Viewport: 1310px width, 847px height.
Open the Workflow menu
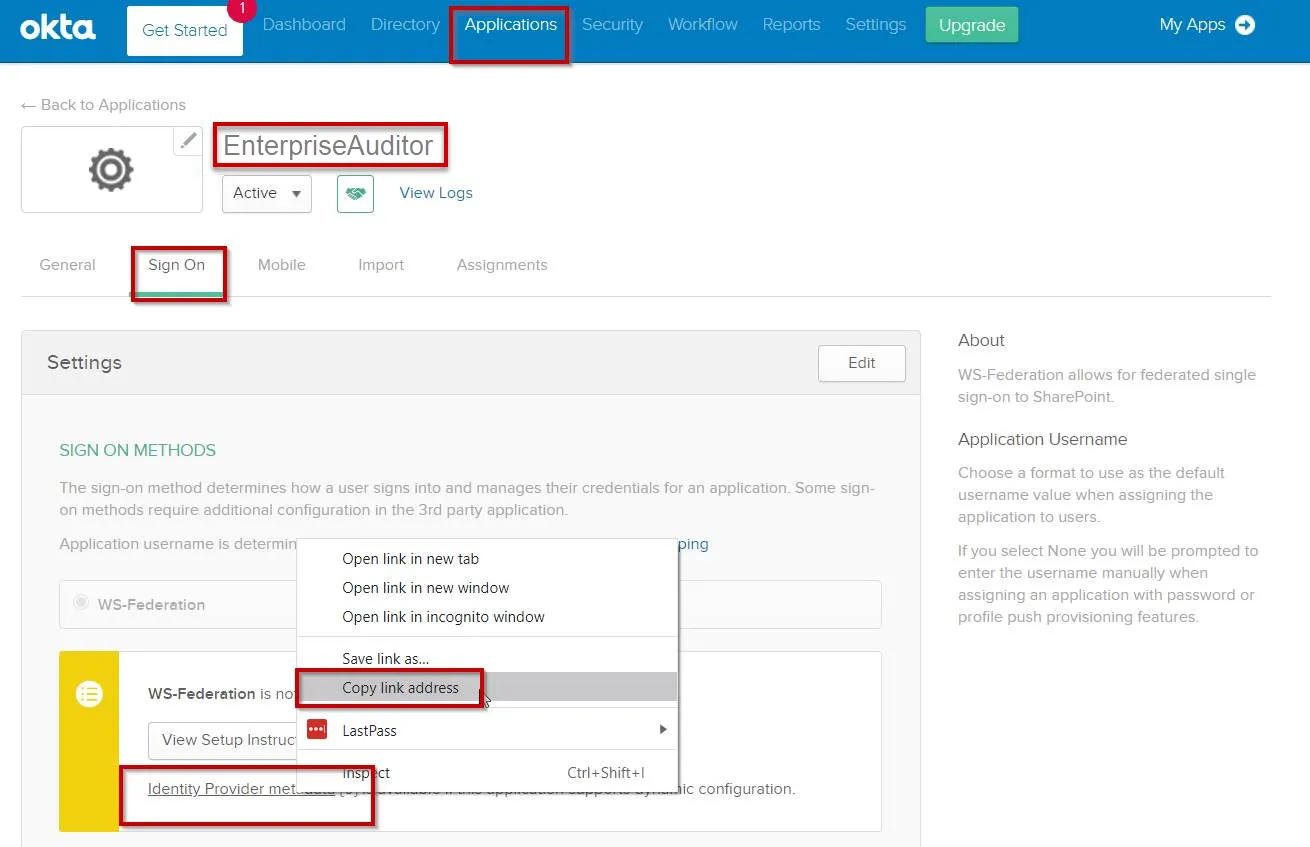[703, 25]
